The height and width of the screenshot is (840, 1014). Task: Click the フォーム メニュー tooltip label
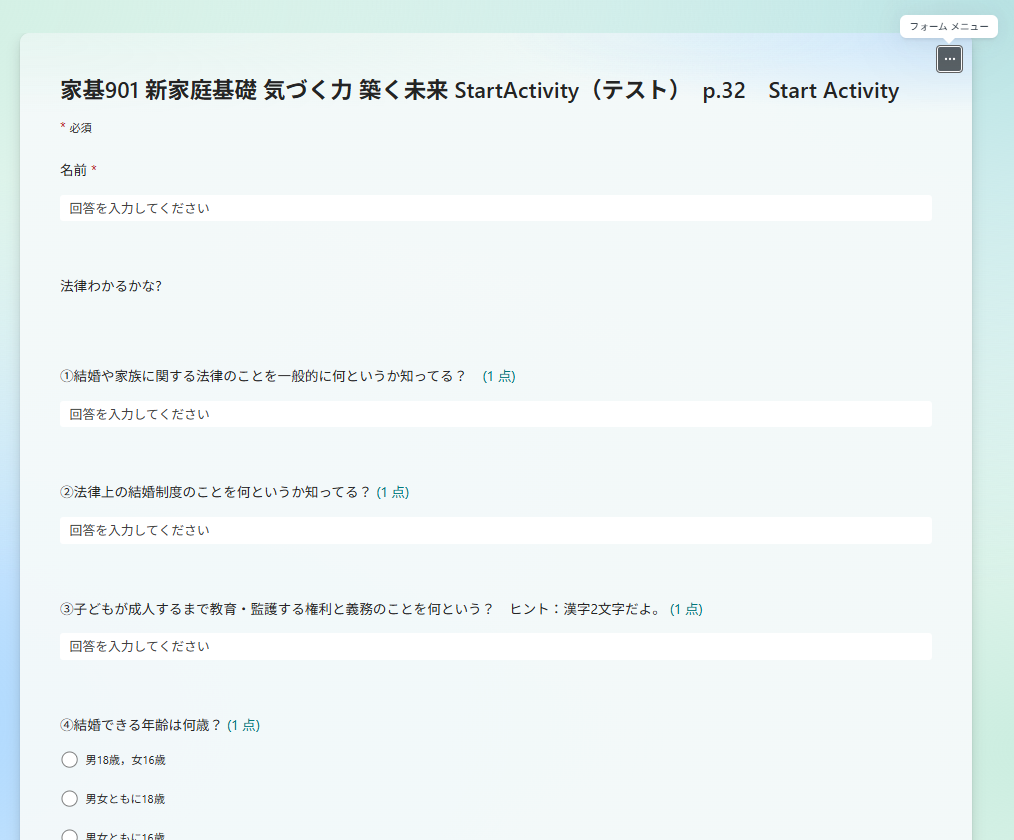click(x=949, y=27)
